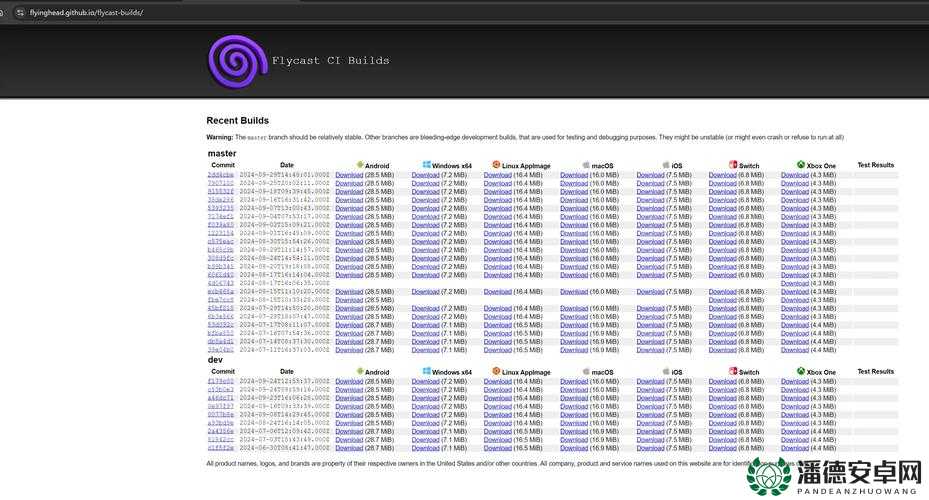Image resolution: width=929 pixels, height=500 pixels.
Task: Click the Windows x64 icon in the dev table header
Action: pyautogui.click(x=427, y=371)
